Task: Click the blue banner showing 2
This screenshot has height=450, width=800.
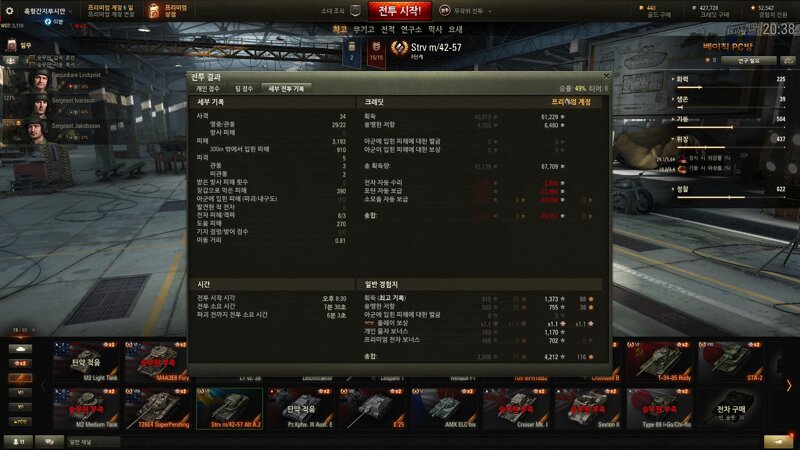Action: tap(352, 52)
